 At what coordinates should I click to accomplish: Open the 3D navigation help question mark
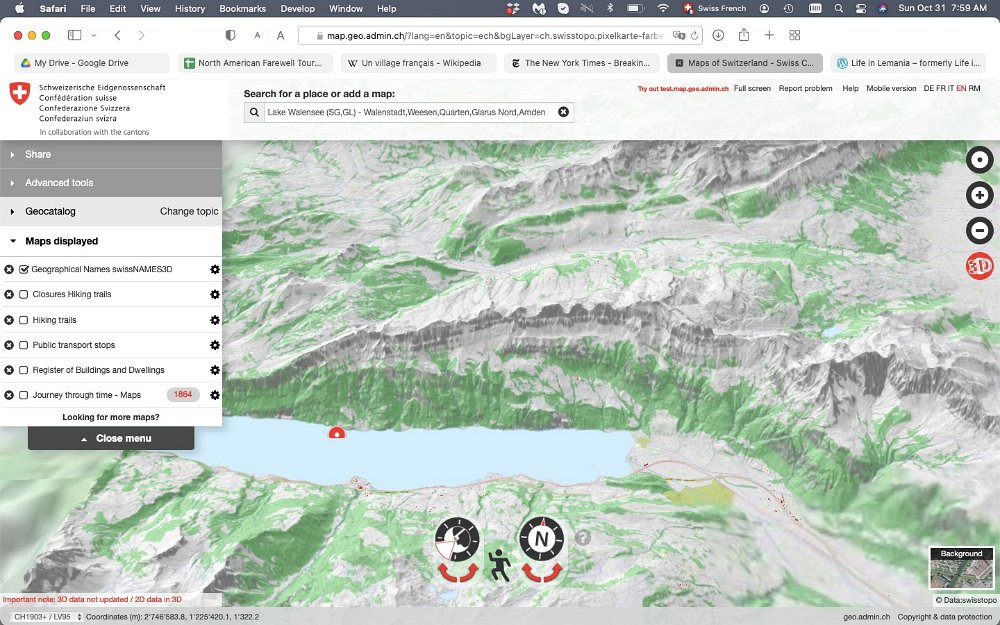point(582,538)
